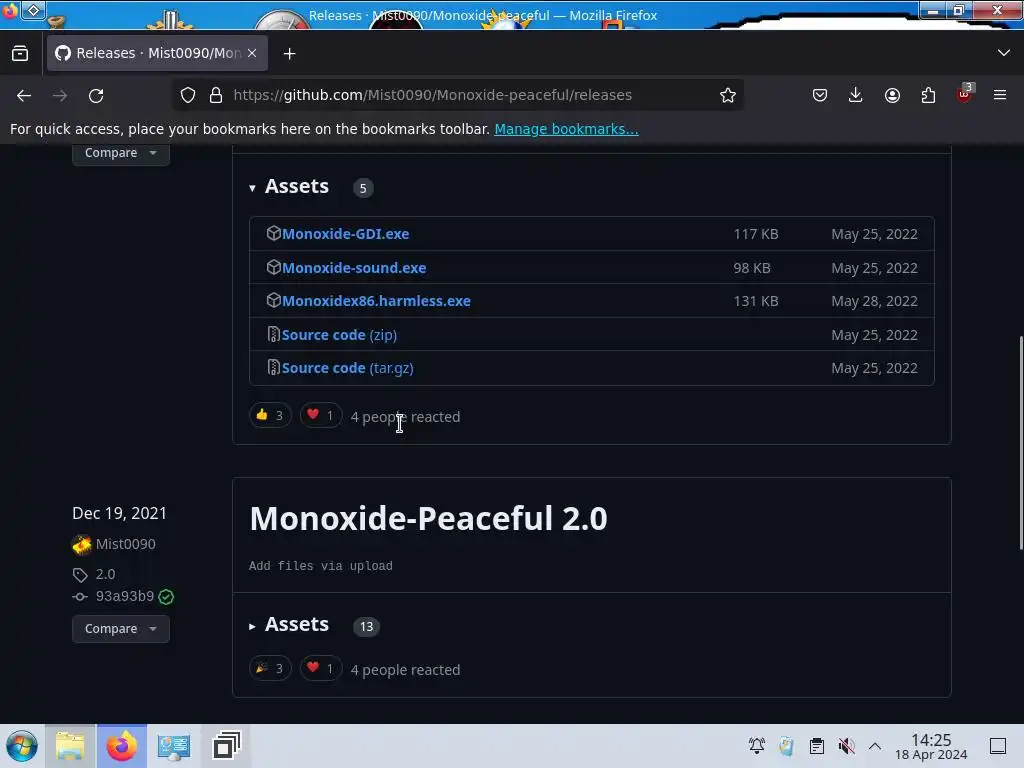Open the upper Compare dropdown button

pyautogui.click(x=121, y=153)
